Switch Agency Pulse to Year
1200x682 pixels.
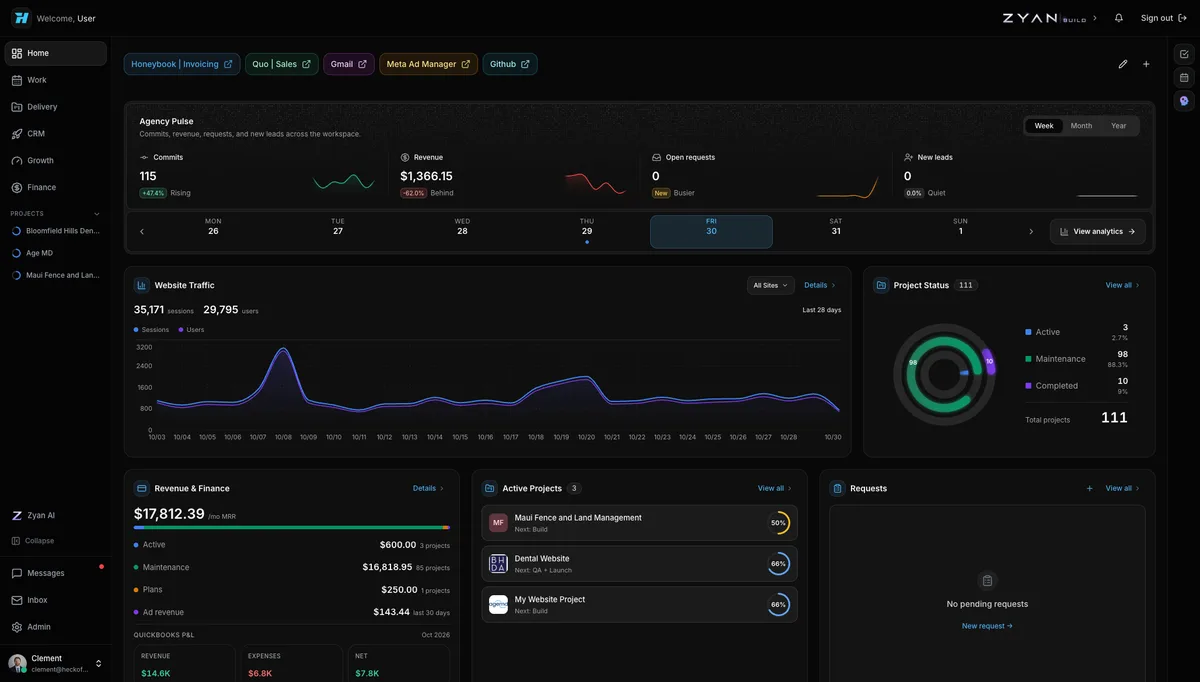(x=1119, y=126)
